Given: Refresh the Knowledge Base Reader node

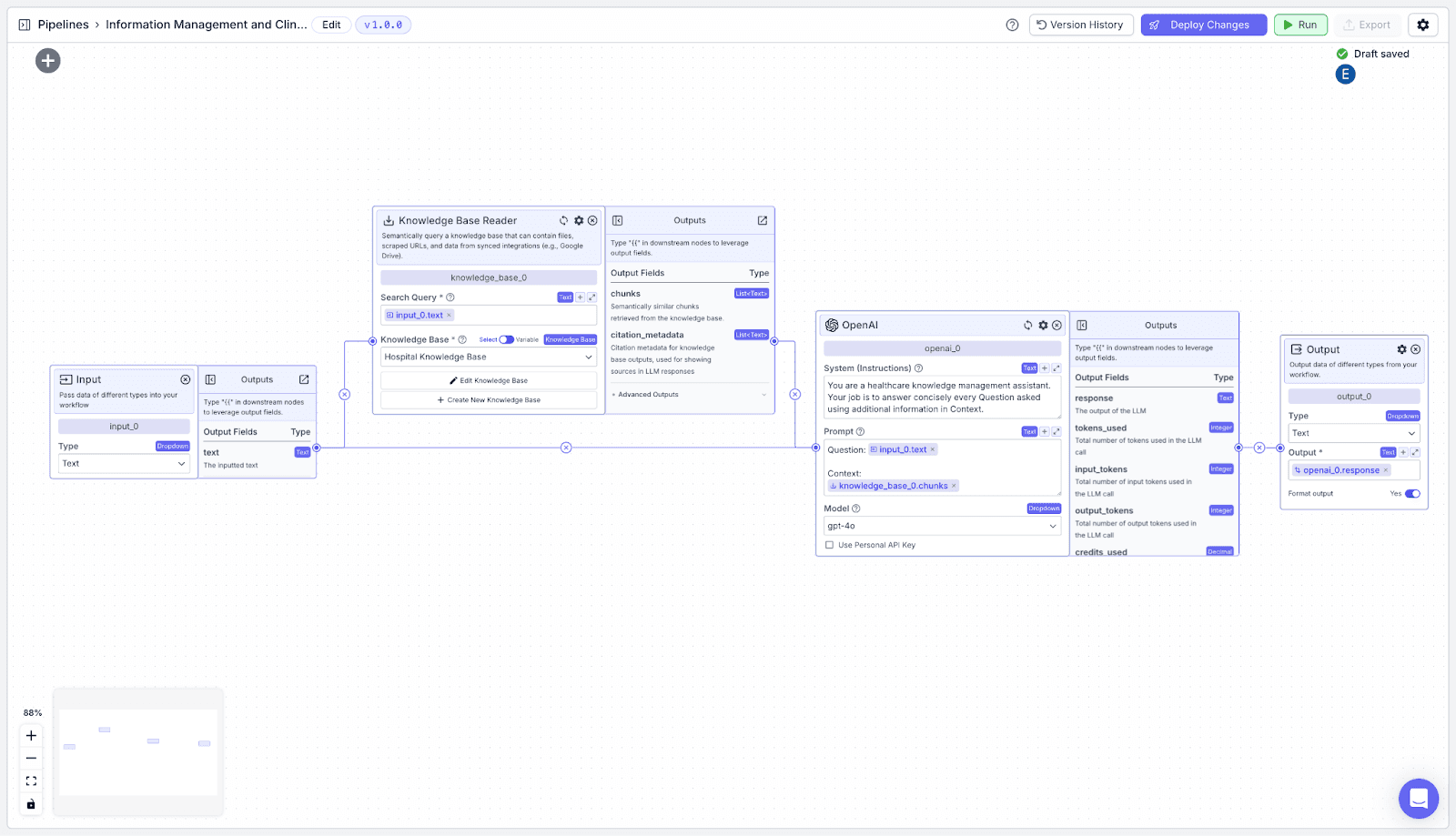Looking at the screenshot, I should [x=564, y=220].
